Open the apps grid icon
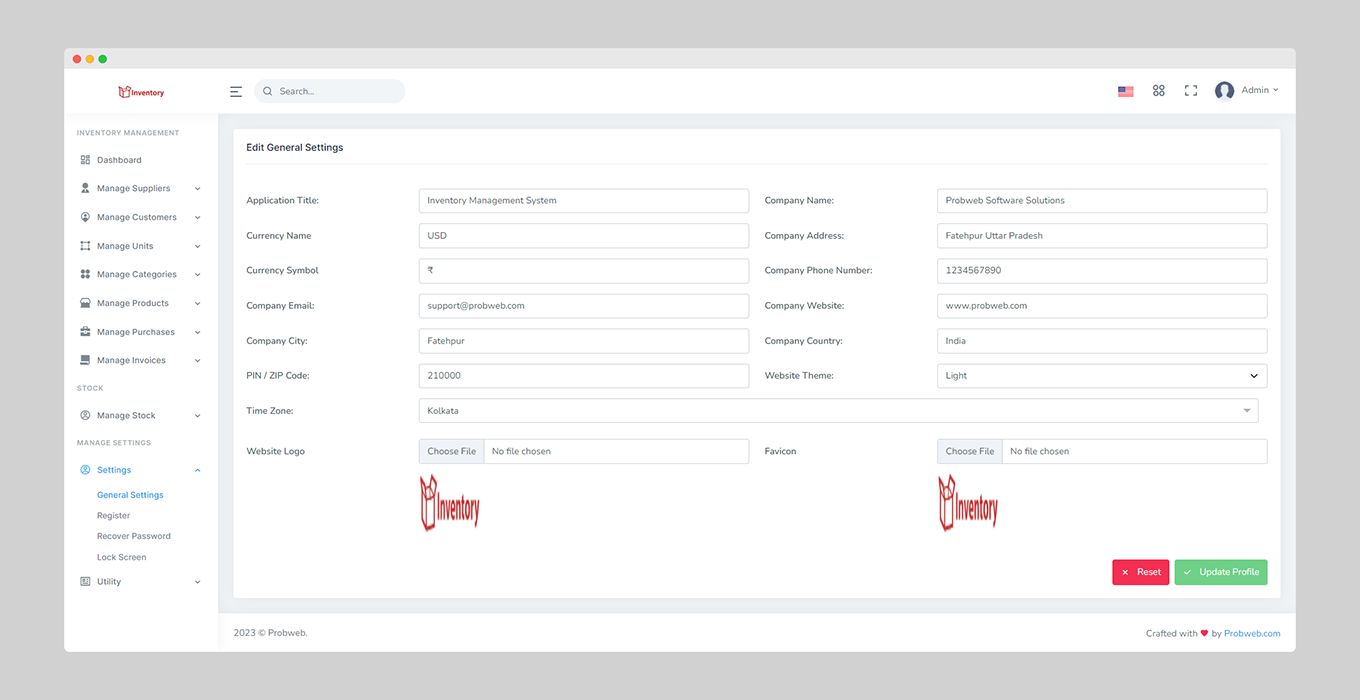Image resolution: width=1360 pixels, height=700 pixels. [1159, 90]
